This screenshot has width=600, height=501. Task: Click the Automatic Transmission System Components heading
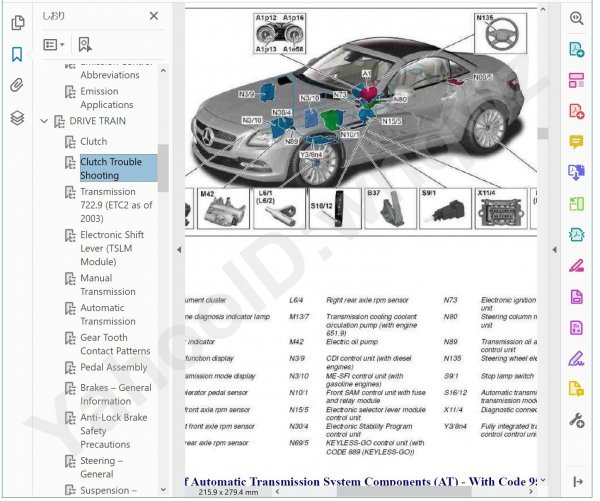[361, 481]
